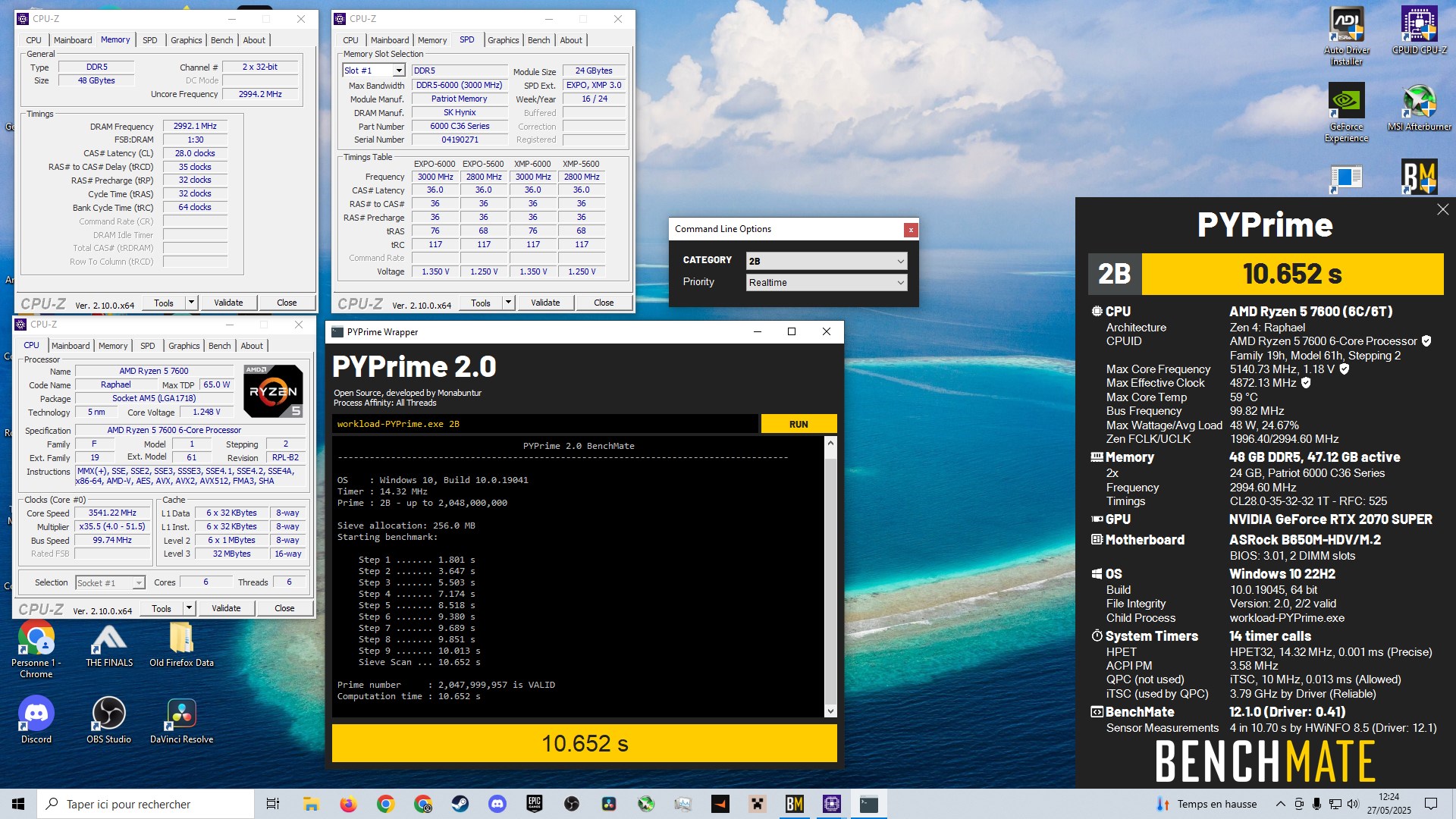Click the workload-PYPrime.exe 2B command field

(545, 424)
